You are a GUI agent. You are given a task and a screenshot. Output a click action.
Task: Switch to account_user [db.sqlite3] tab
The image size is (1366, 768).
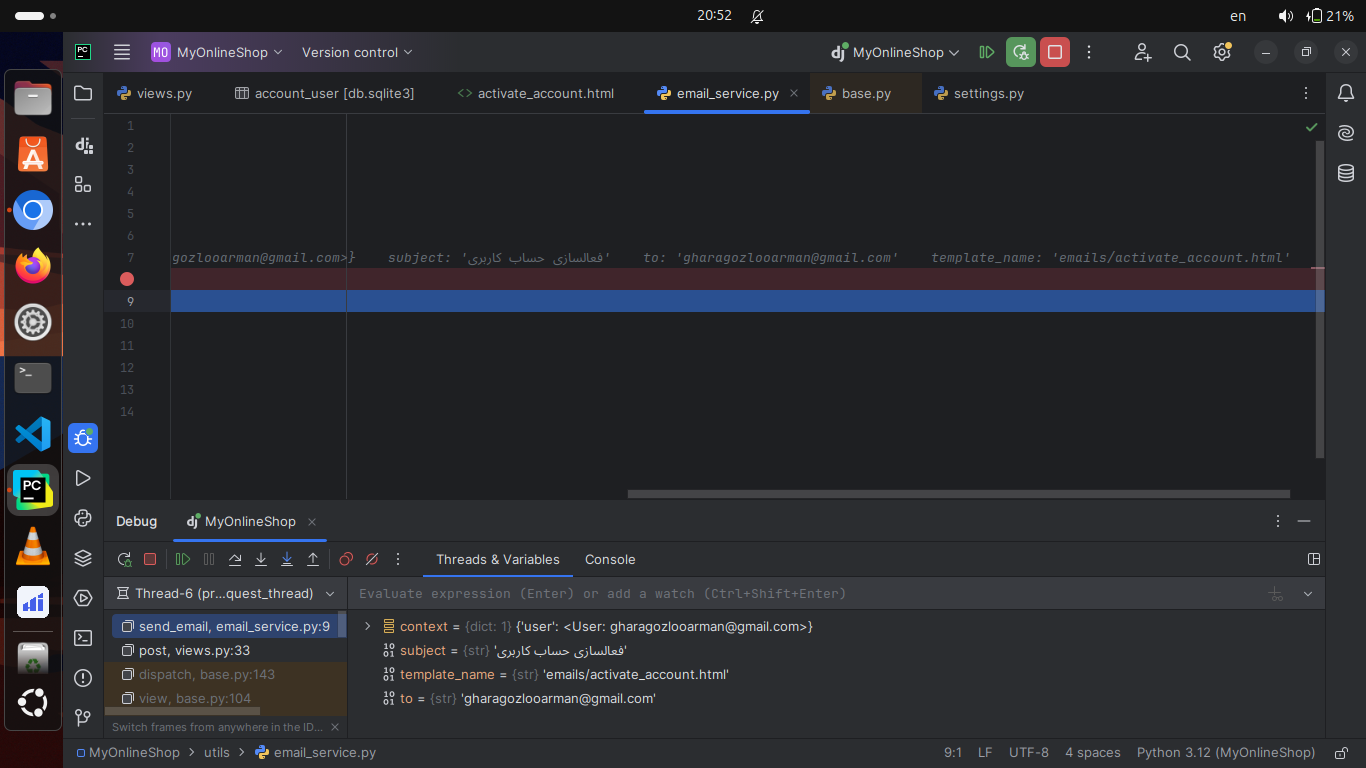coord(324,93)
